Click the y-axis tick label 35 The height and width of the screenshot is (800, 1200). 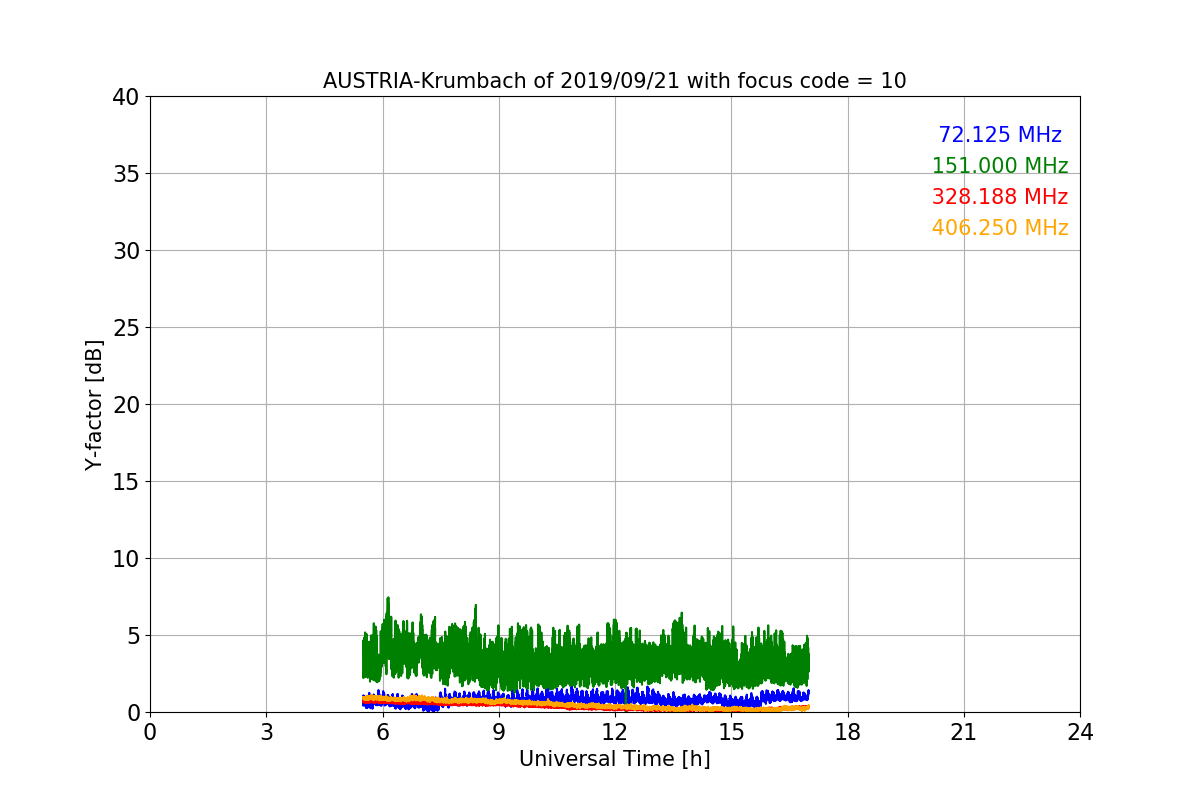click(126, 174)
